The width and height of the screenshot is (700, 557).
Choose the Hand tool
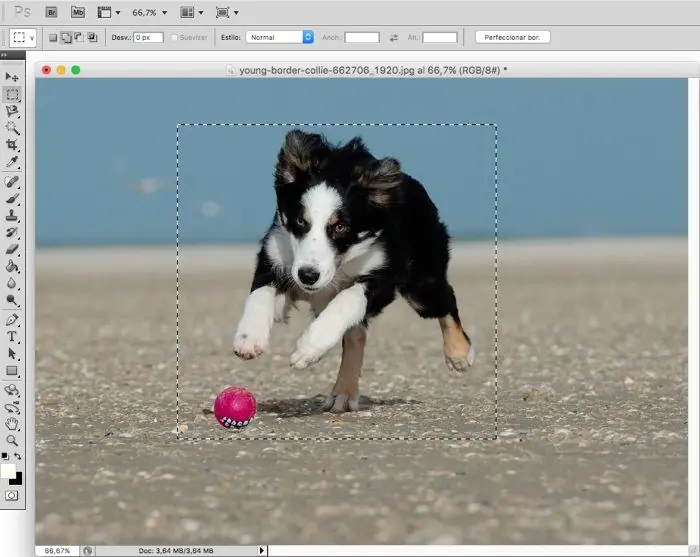coord(12,423)
